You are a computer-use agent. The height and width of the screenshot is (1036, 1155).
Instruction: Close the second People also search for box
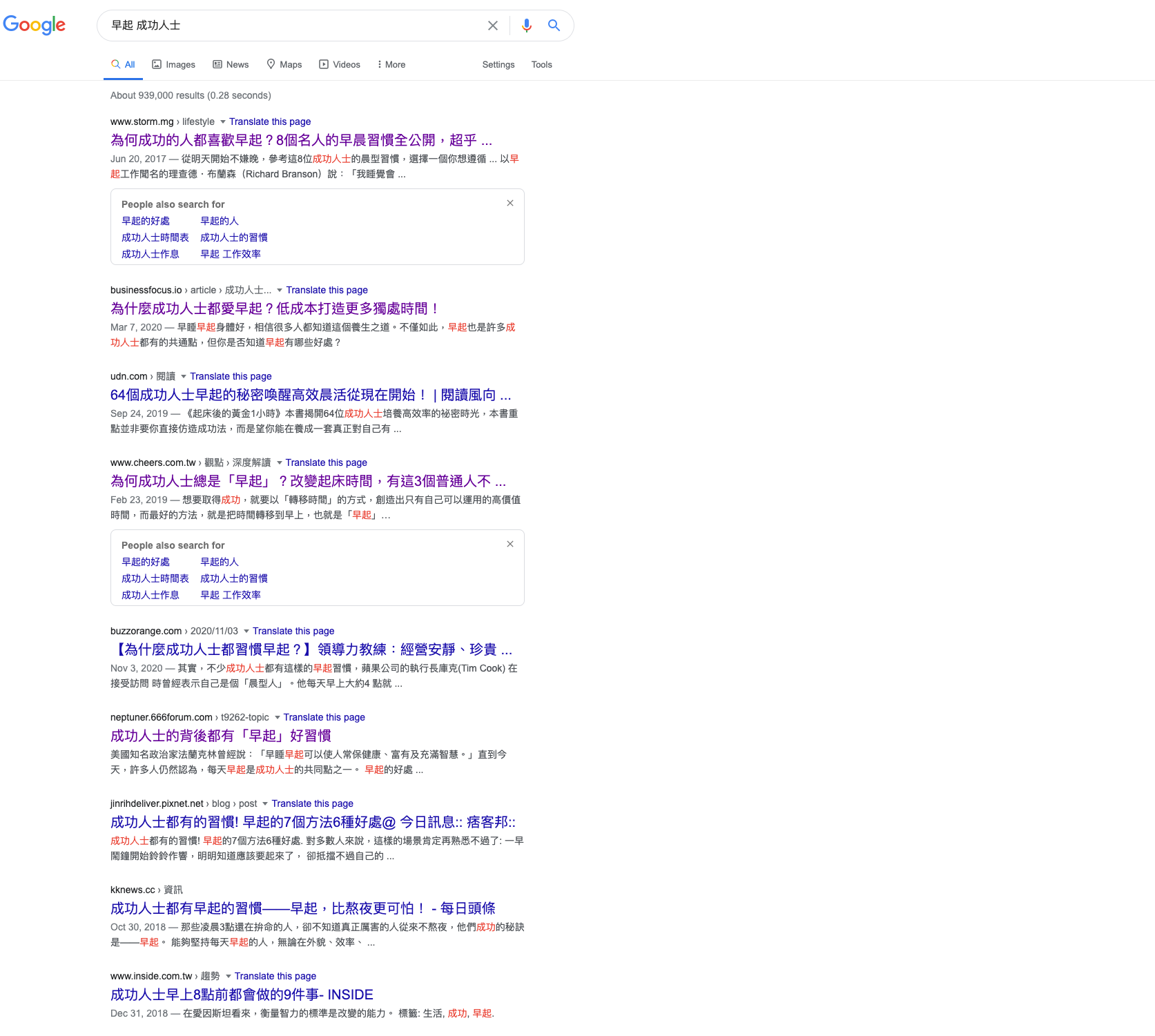(510, 544)
